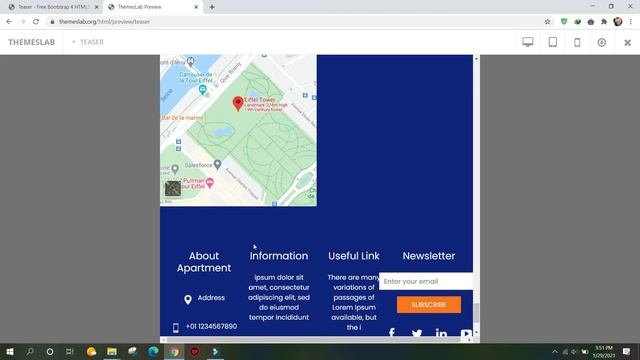Open the green shield extension
The height and width of the screenshot is (360, 640).
(564, 22)
